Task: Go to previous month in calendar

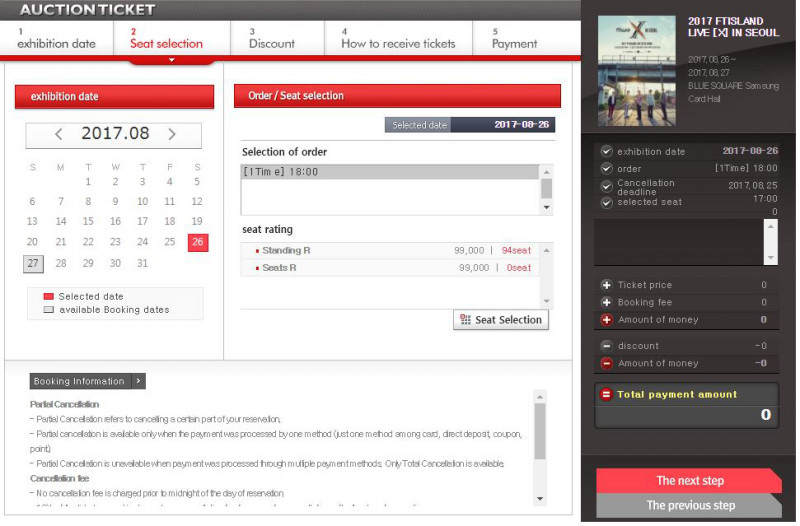Action: coord(59,134)
